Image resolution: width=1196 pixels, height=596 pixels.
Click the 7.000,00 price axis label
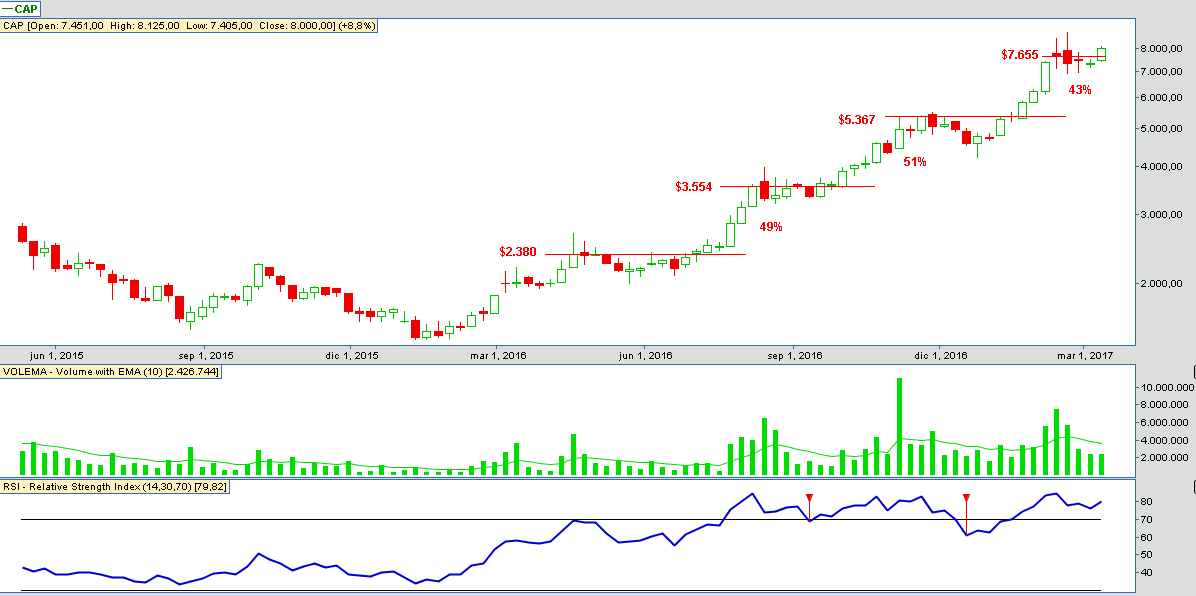click(x=1161, y=72)
